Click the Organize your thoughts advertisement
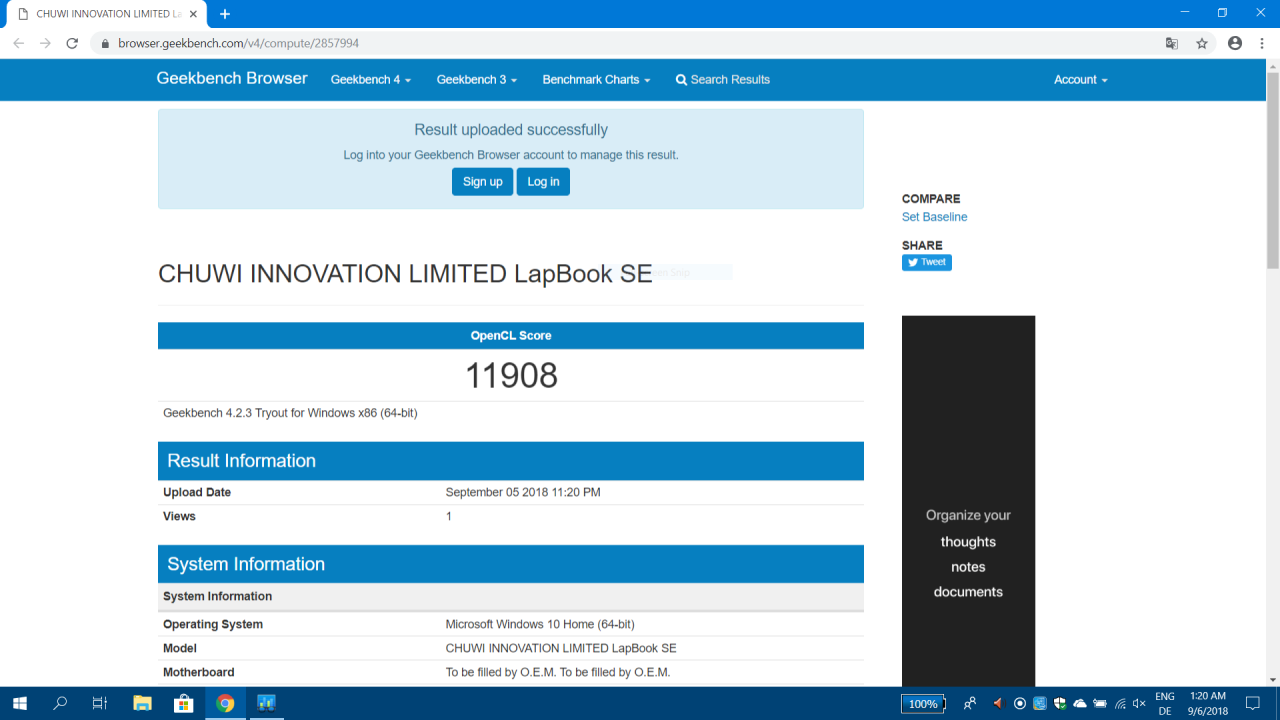The image size is (1280, 720). point(968,501)
